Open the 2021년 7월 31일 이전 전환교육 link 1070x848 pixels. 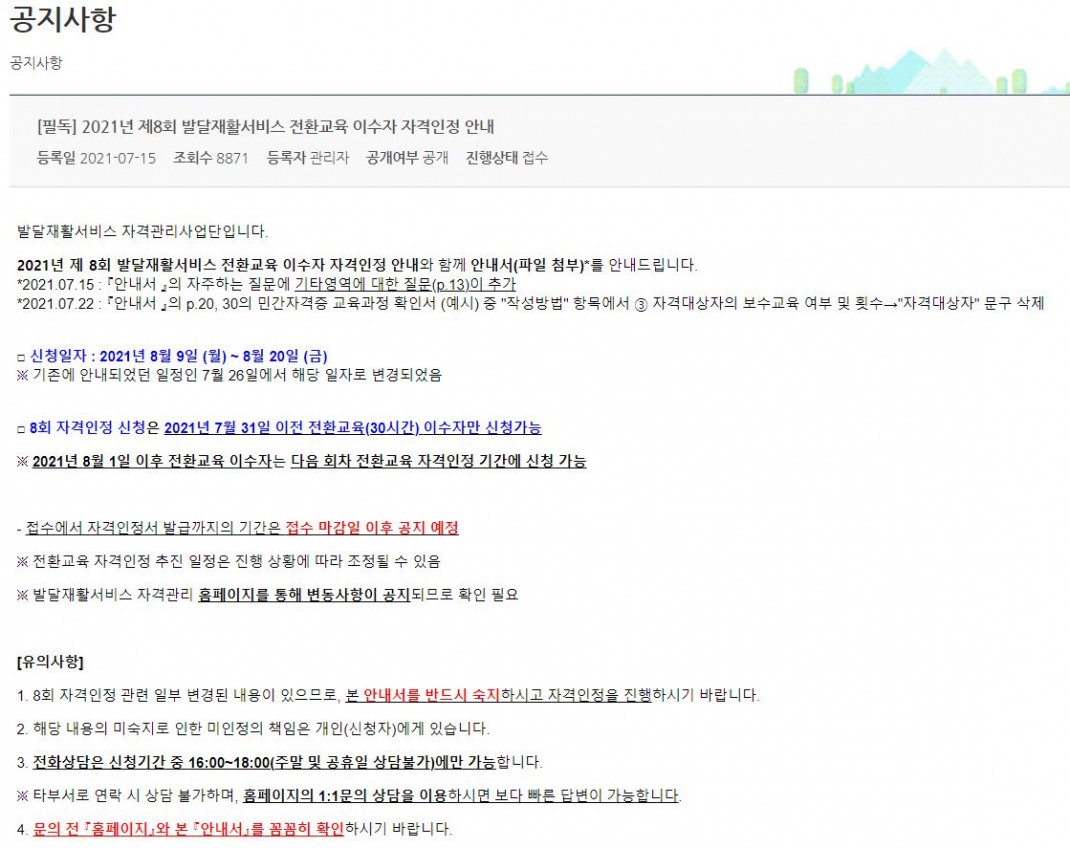(352, 427)
